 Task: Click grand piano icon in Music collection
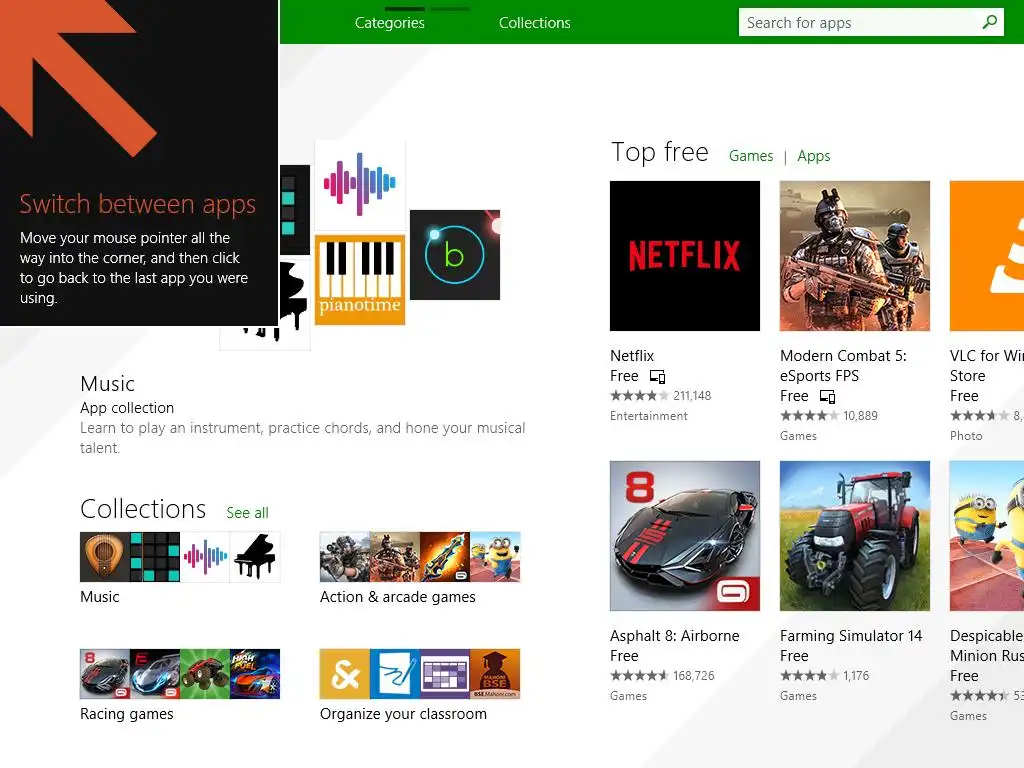[x=255, y=557]
